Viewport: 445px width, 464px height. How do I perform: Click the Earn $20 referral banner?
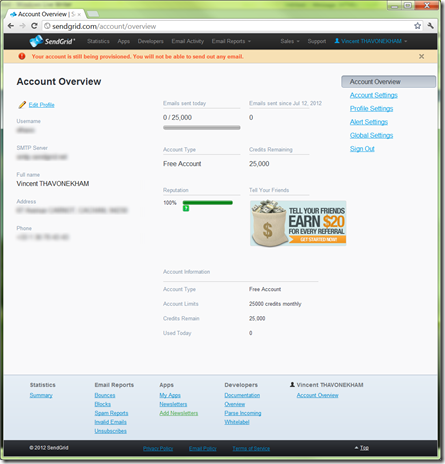pyautogui.click(x=298, y=223)
